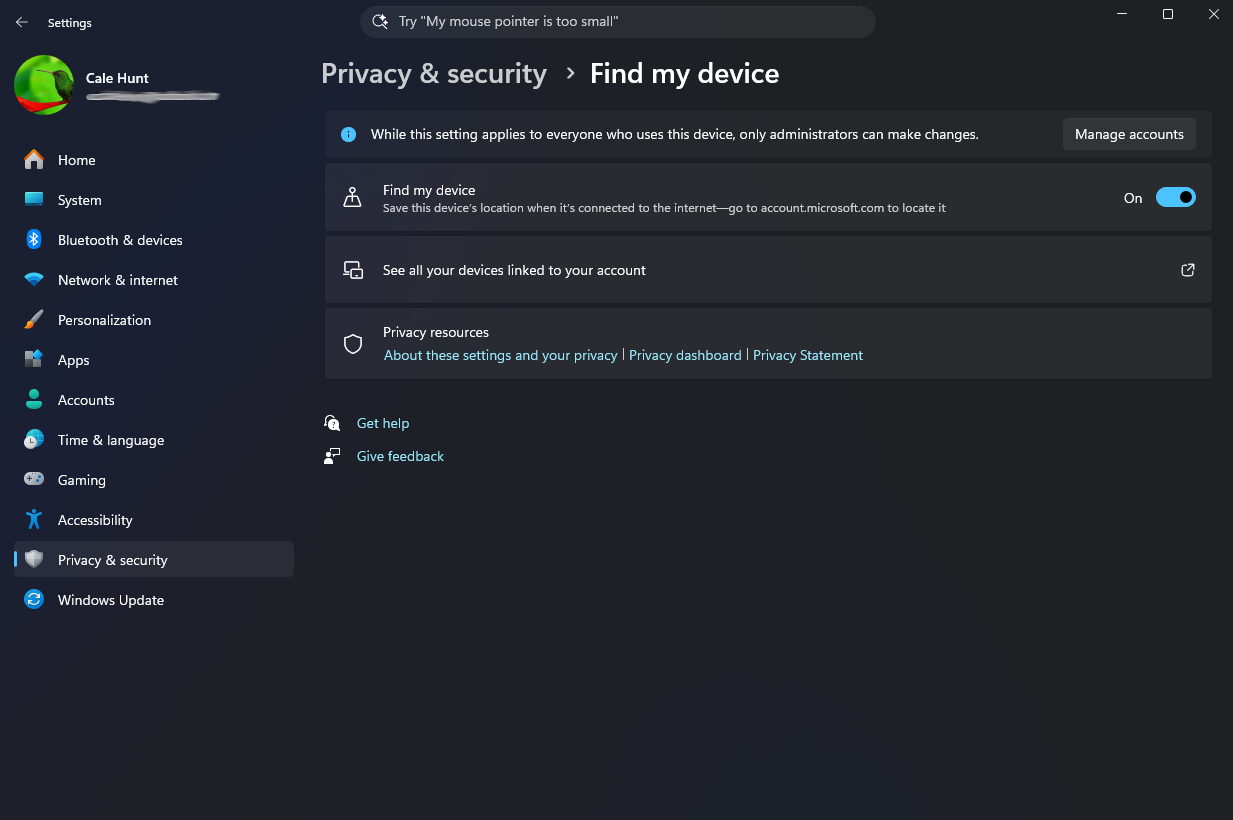1233x820 pixels.
Task: Turn off the Find my device toggle
Action: coord(1175,198)
